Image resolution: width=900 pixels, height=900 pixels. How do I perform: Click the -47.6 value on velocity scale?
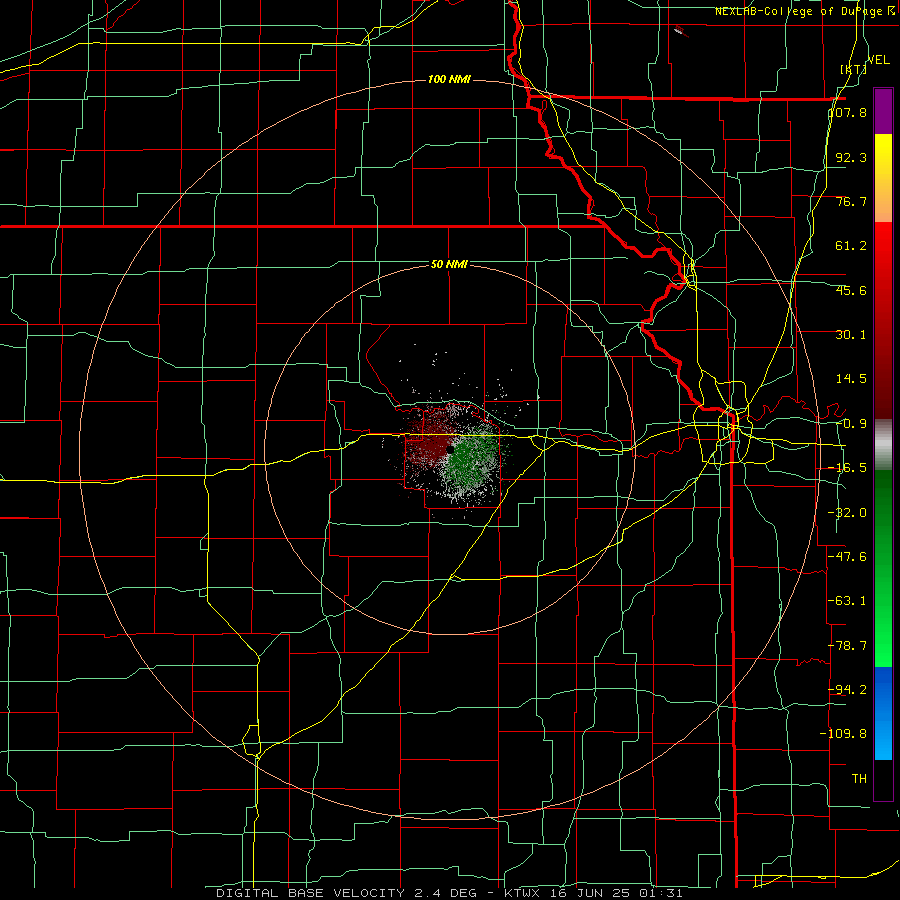click(848, 557)
